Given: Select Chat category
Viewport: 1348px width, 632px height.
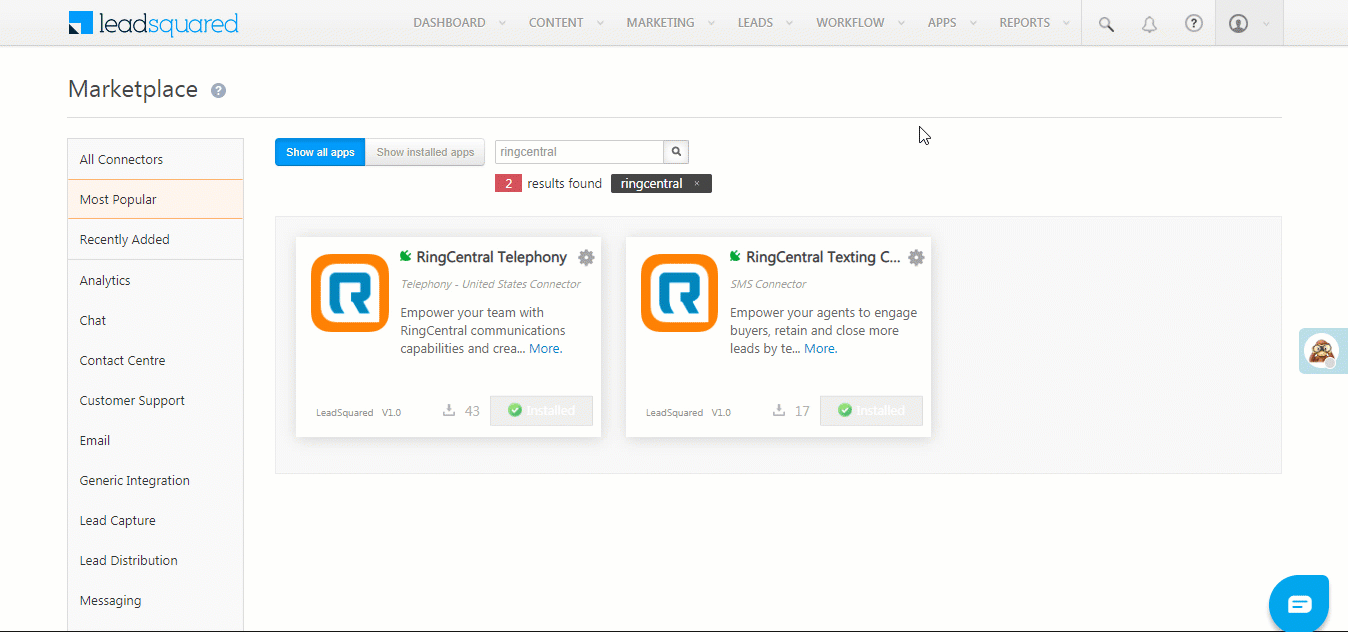Looking at the screenshot, I should click(x=155, y=320).
